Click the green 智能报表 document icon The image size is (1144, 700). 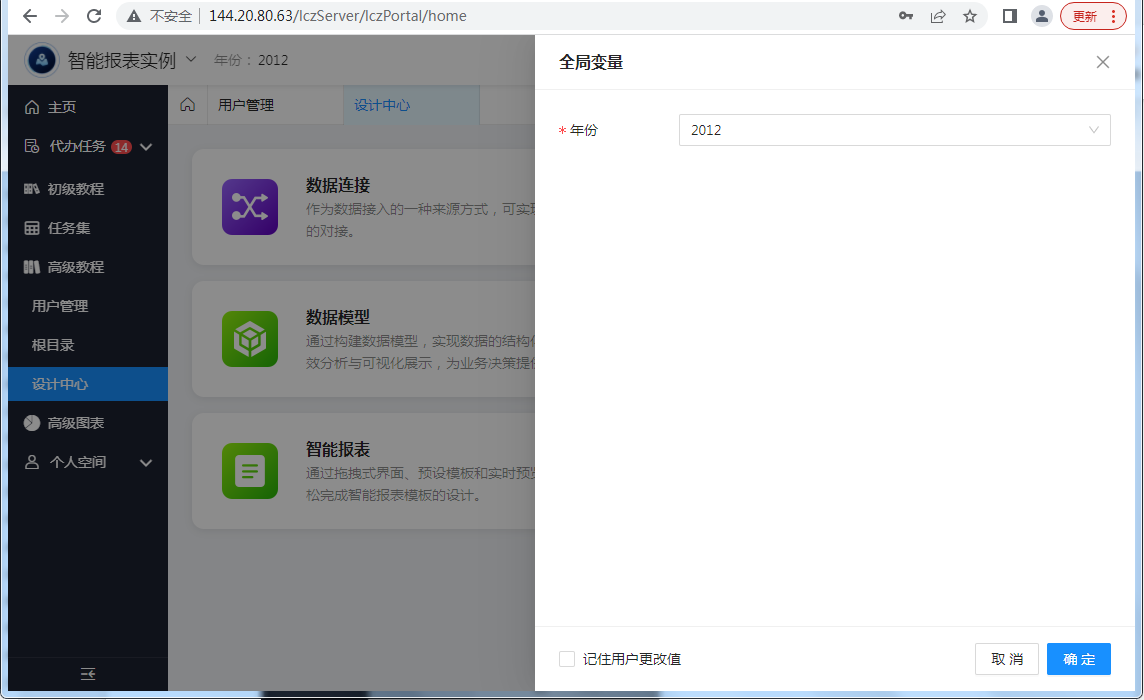249,470
